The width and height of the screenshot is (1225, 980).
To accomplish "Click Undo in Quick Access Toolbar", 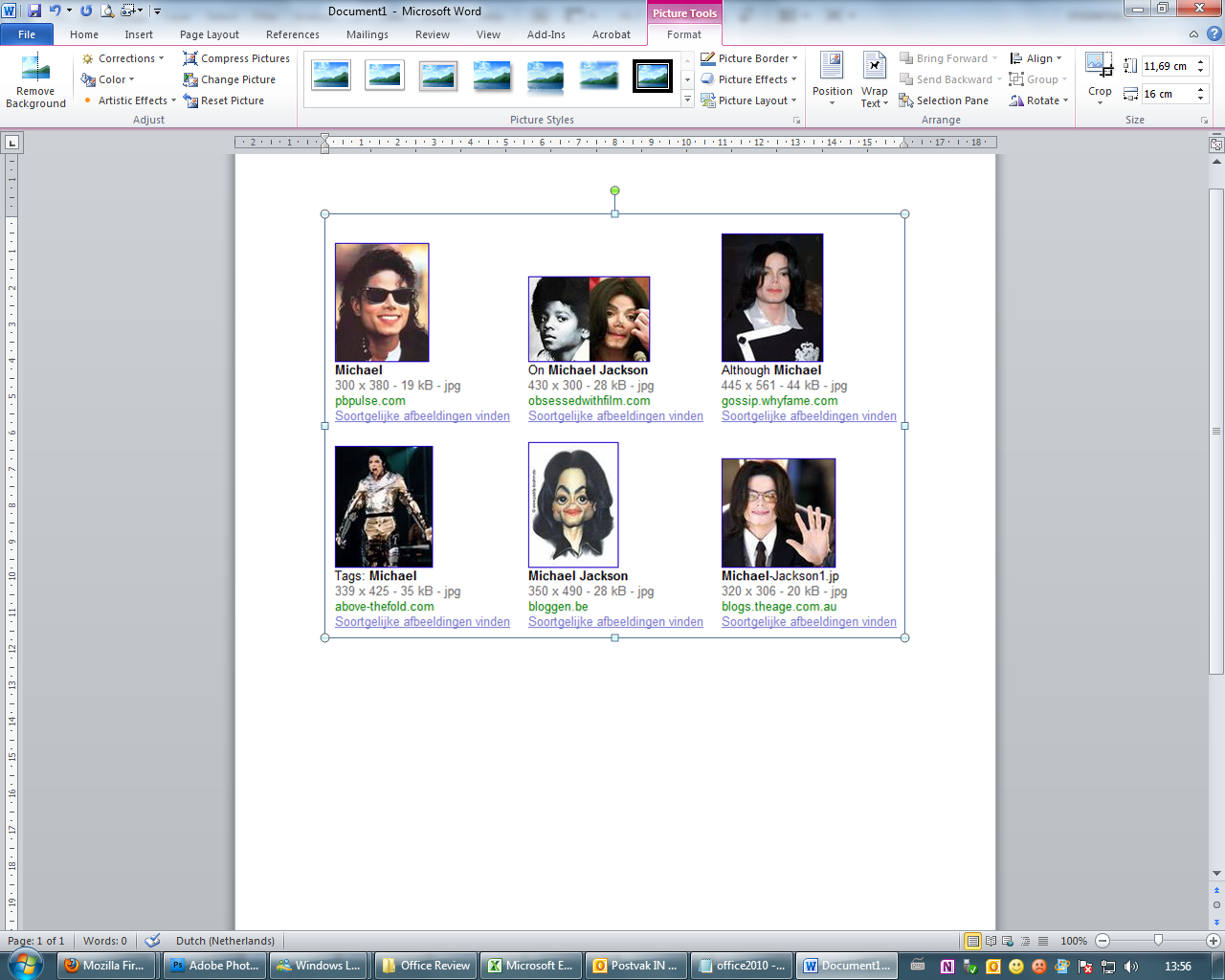I will (55, 11).
